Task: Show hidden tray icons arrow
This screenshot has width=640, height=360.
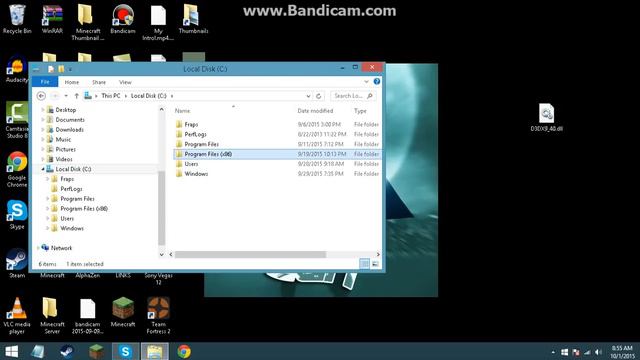Action: point(553,352)
